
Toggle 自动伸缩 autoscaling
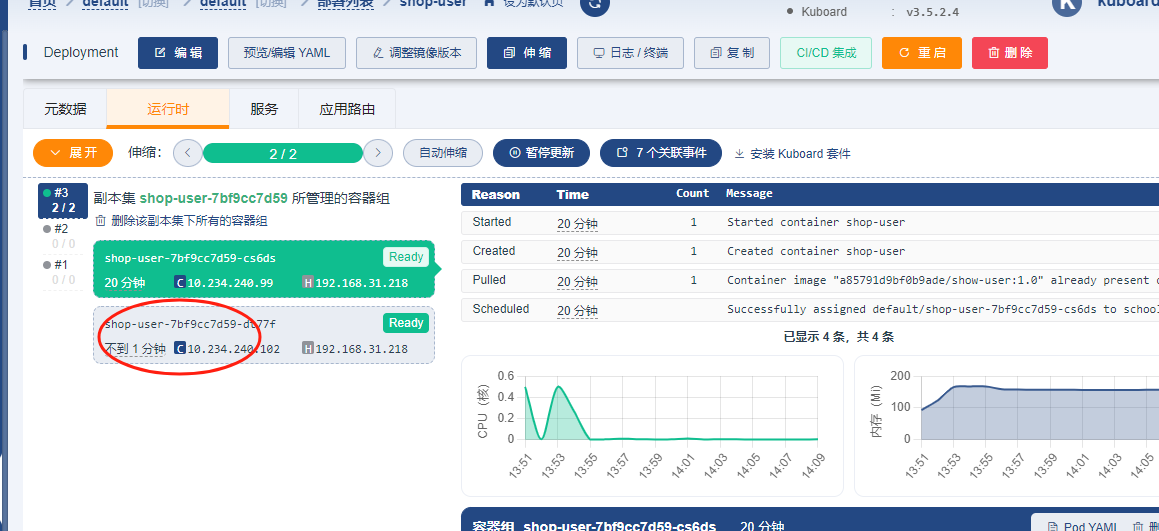click(443, 153)
